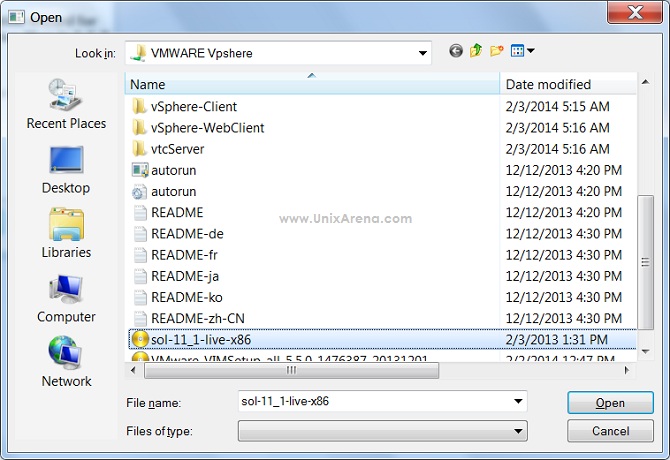This screenshot has height=460, width=670.
Task: Go to Desktop in sidebar
Action: (66, 170)
